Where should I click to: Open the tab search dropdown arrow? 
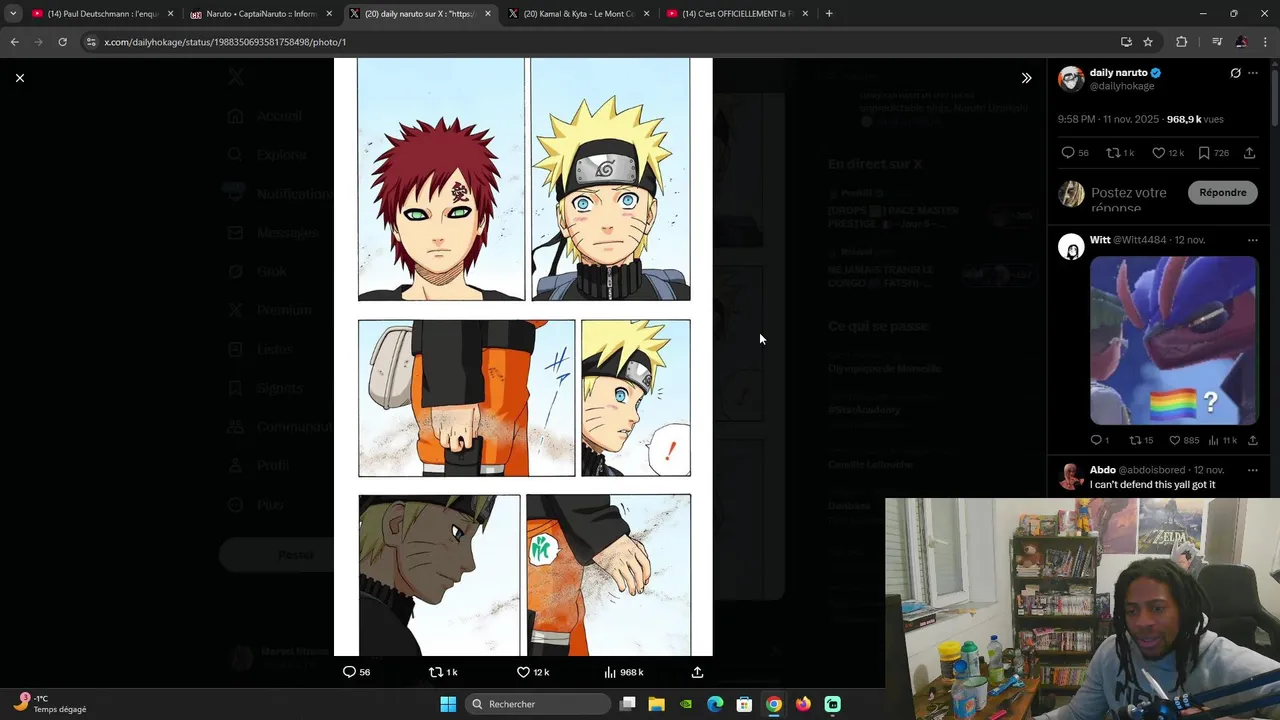pos(12,14)
